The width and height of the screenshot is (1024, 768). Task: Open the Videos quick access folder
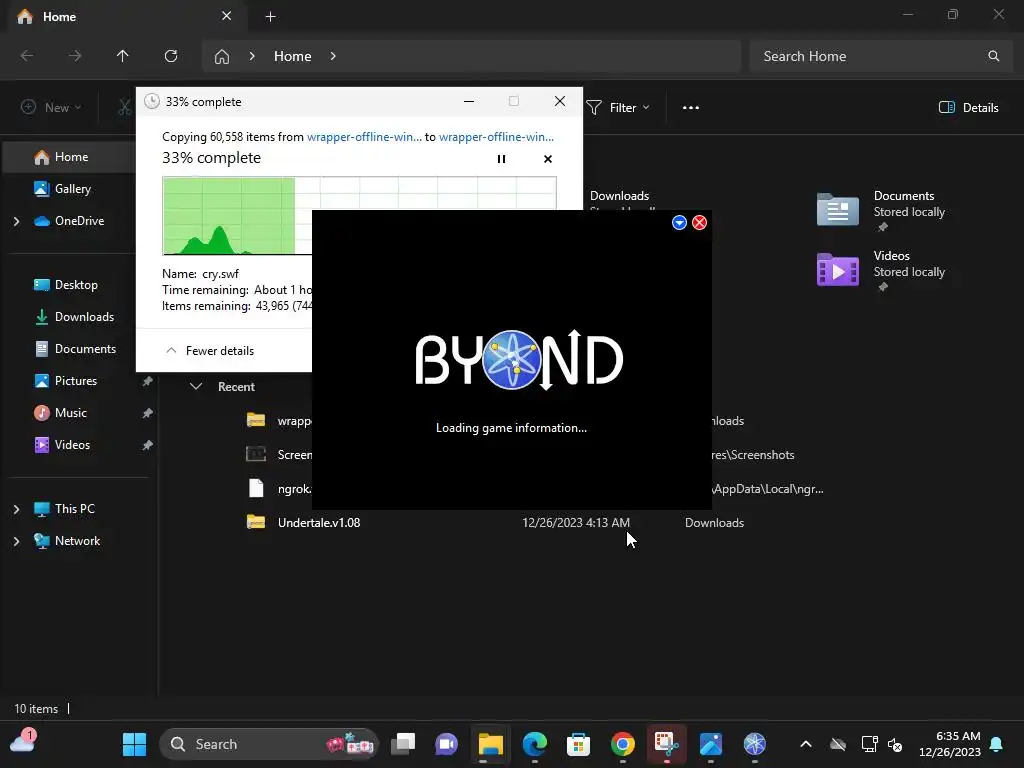point(881,270)
